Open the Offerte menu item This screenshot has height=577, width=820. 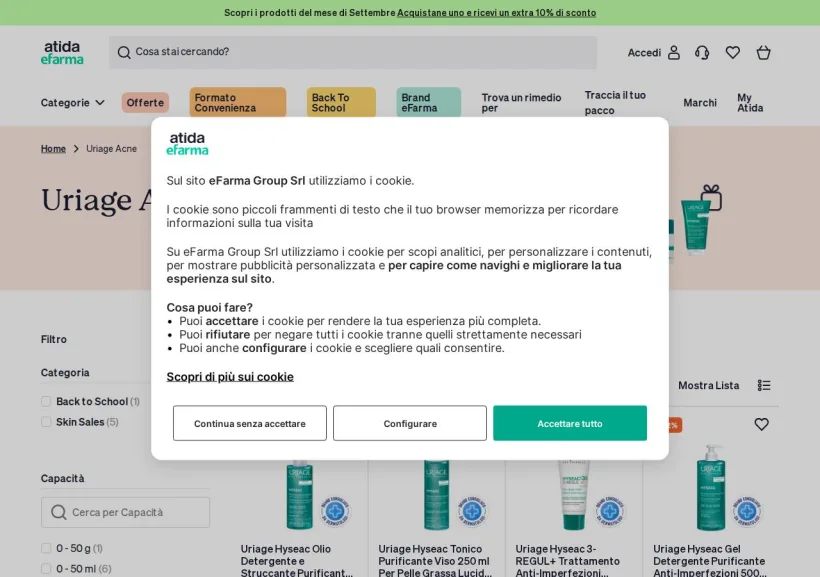pyautogui.click(x=145, y=103)
